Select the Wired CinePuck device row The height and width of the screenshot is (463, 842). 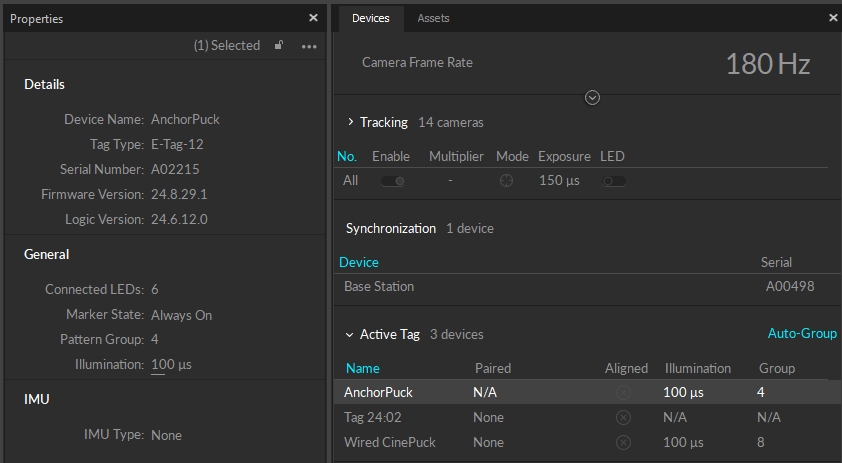pyautogui.click(x=390, y=442)
